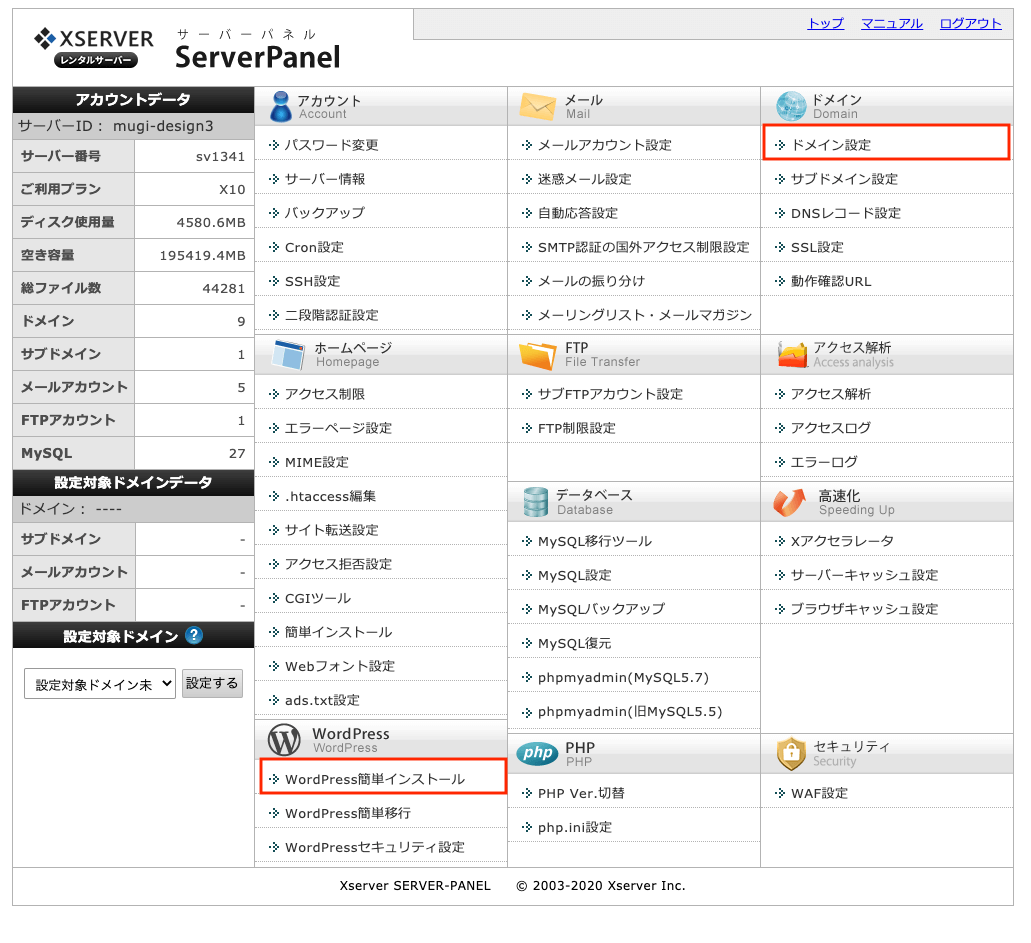Open ads.txt設定
Image resolution: width=1031 pixels, height=943 pixels.
point(322,700)
